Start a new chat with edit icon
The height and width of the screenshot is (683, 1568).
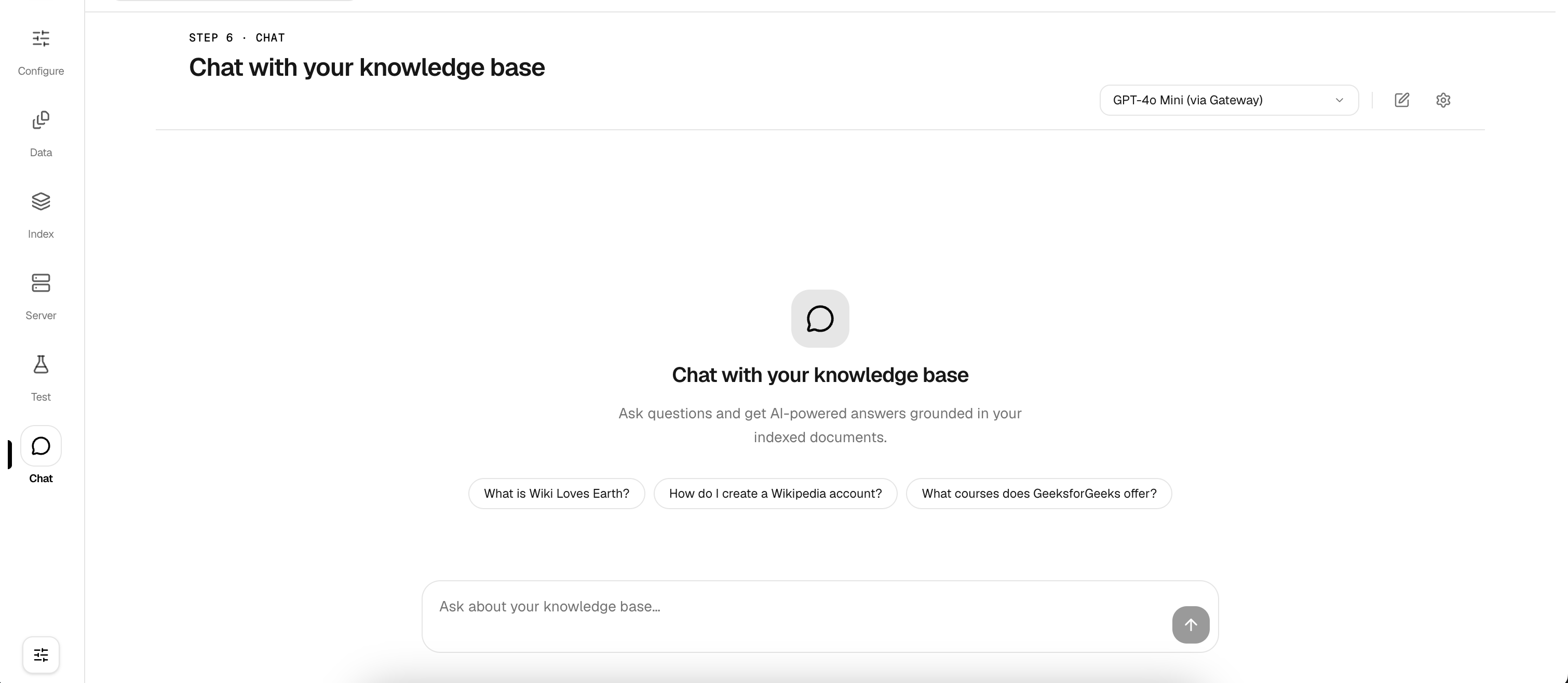(1402, 100)
